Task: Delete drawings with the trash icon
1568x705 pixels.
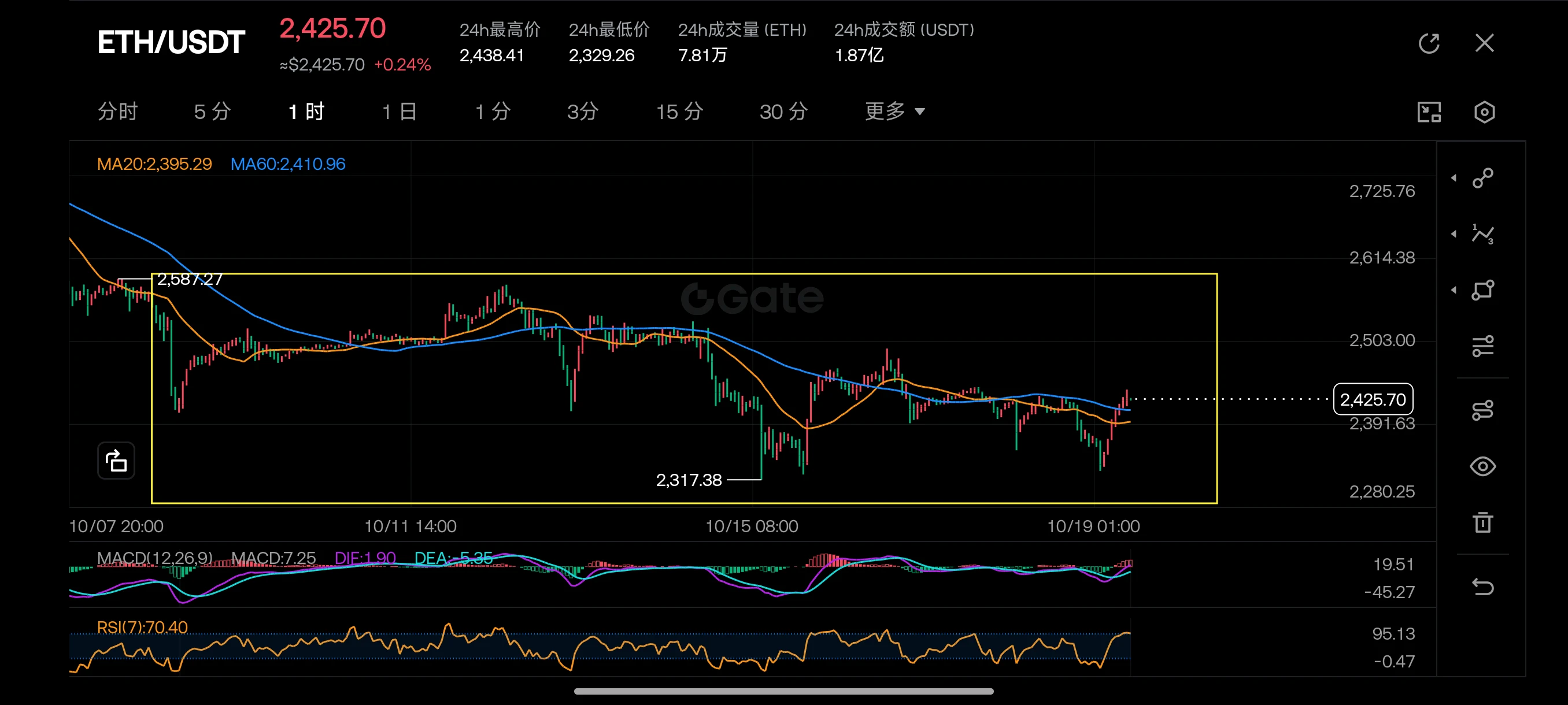Action: (x=1483, y=522)
